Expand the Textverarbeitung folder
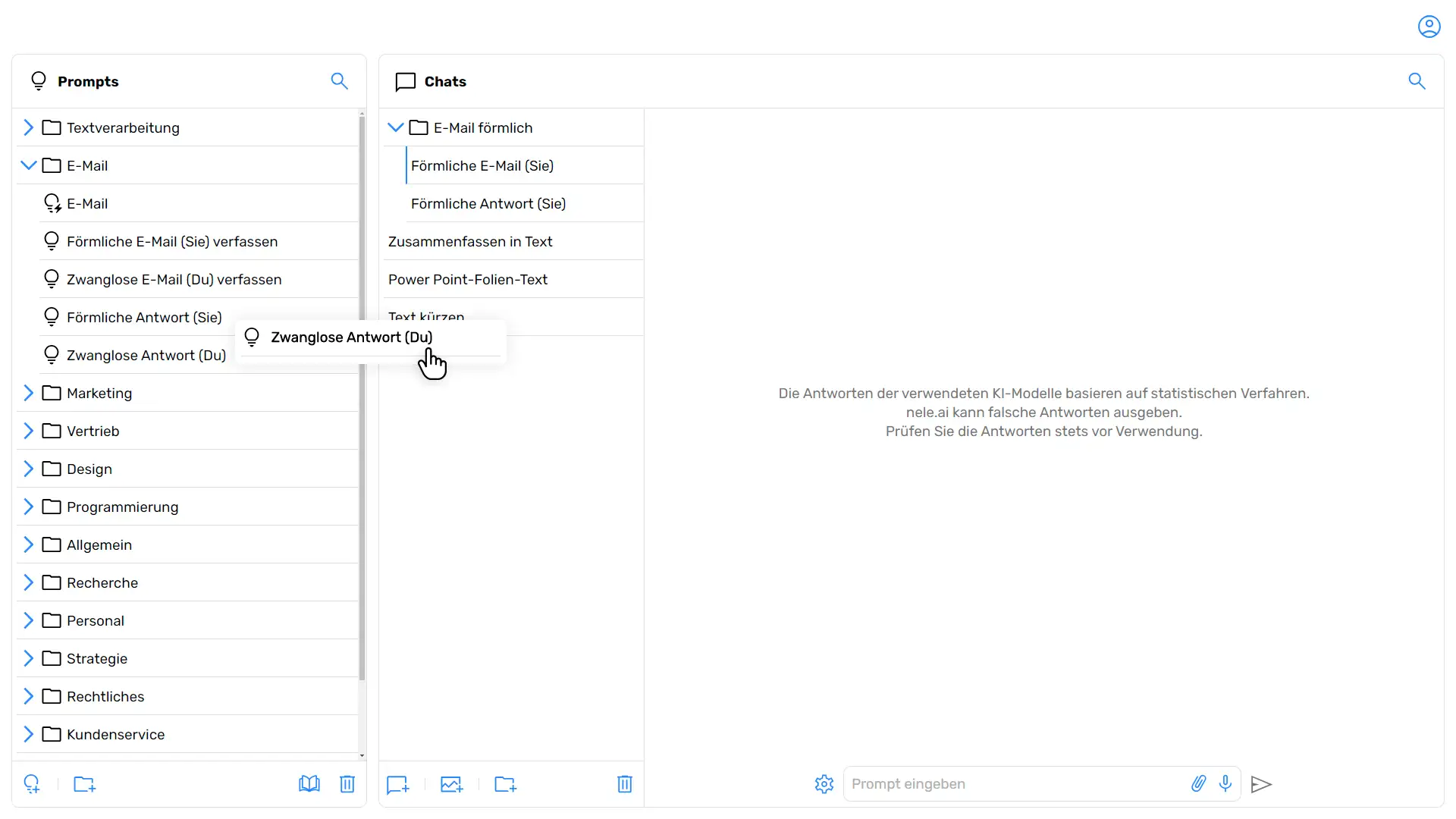Screen dimensions: 1456x819 click(27, 127)
